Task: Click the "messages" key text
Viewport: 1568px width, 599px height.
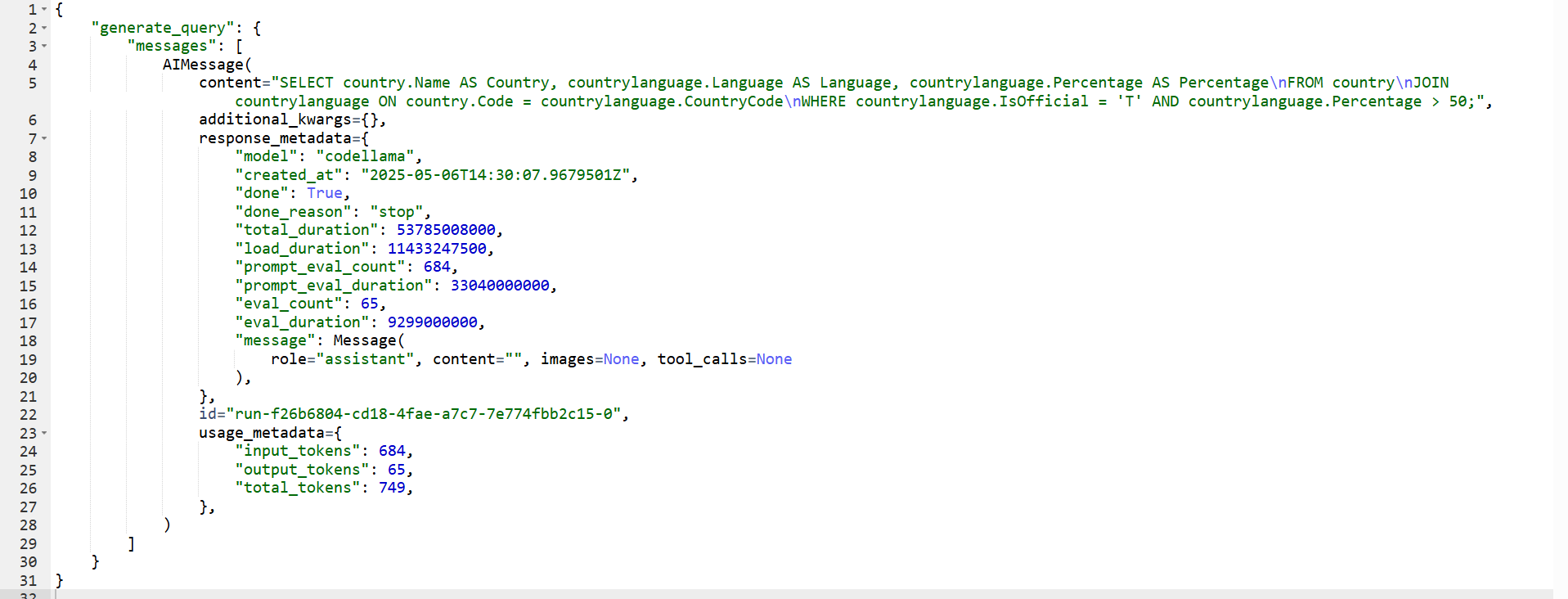Action: pyautogui.click(x=172, y=46)
